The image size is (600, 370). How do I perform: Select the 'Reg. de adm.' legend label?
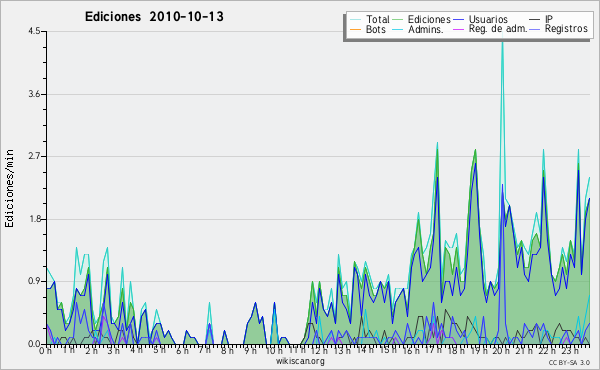pyautogui.click(x=498, y=29)
